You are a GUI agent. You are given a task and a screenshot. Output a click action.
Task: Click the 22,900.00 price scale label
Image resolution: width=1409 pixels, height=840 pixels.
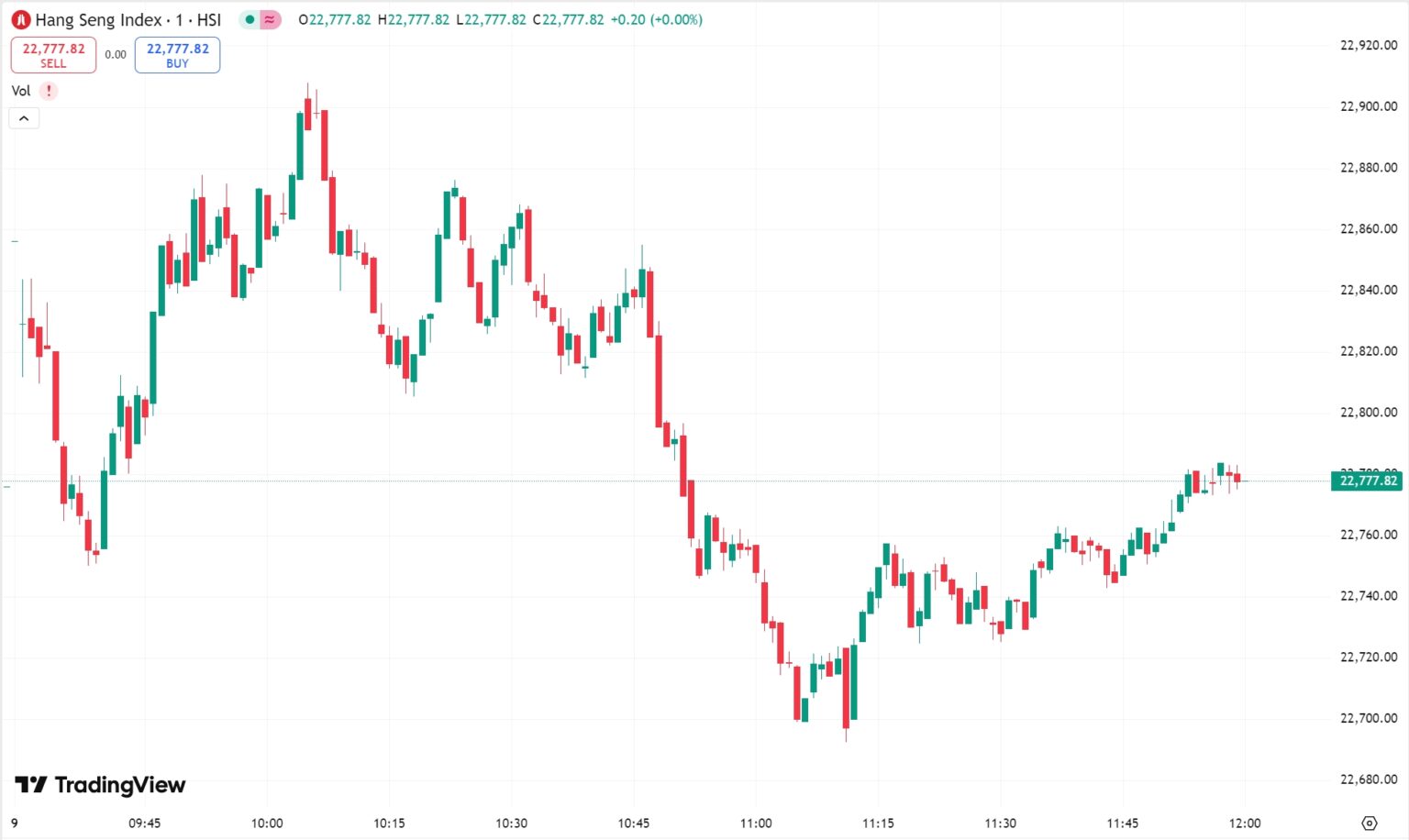point(1369,106)
